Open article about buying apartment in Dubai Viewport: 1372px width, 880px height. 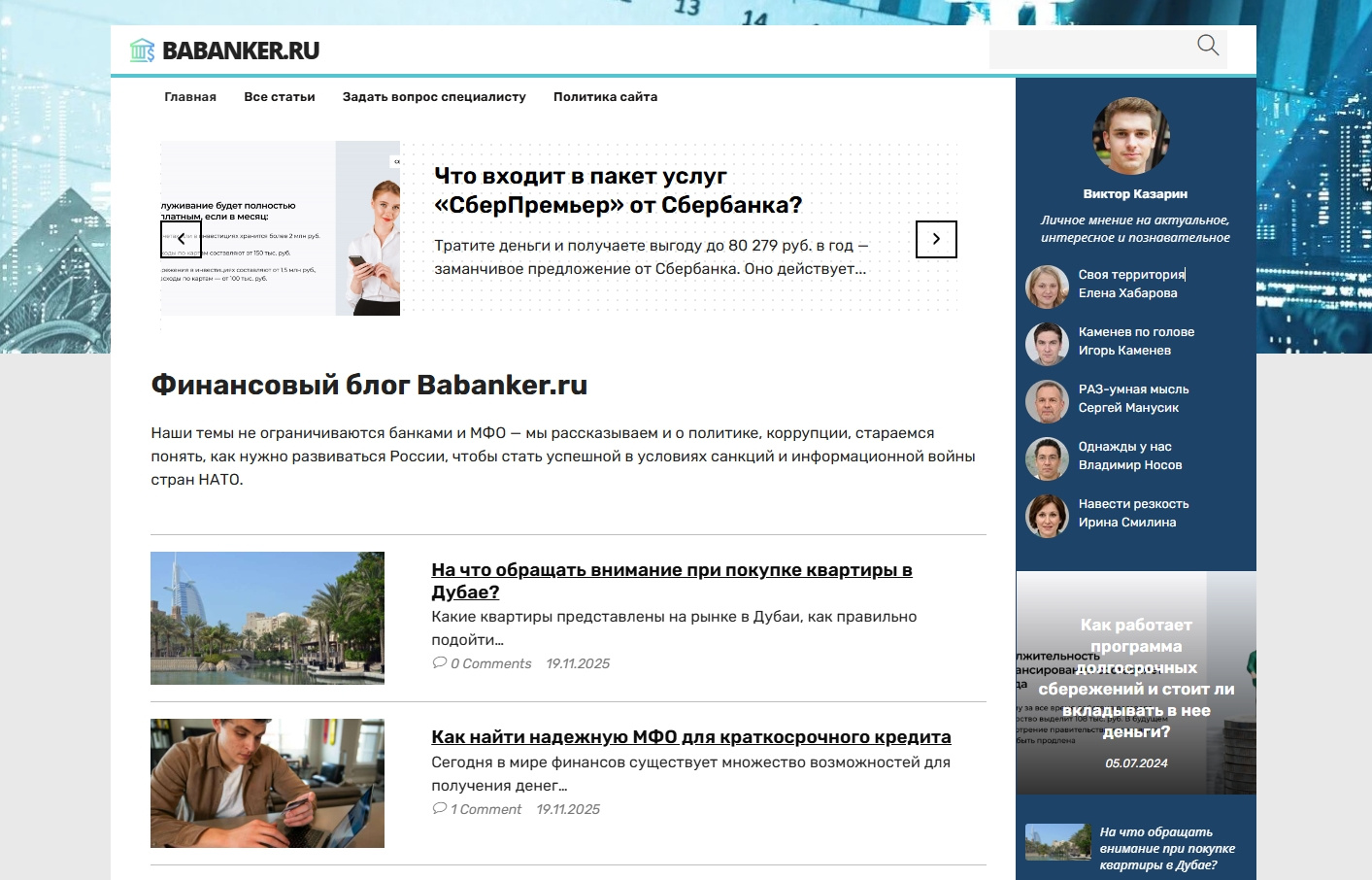[x=672, y=581]
